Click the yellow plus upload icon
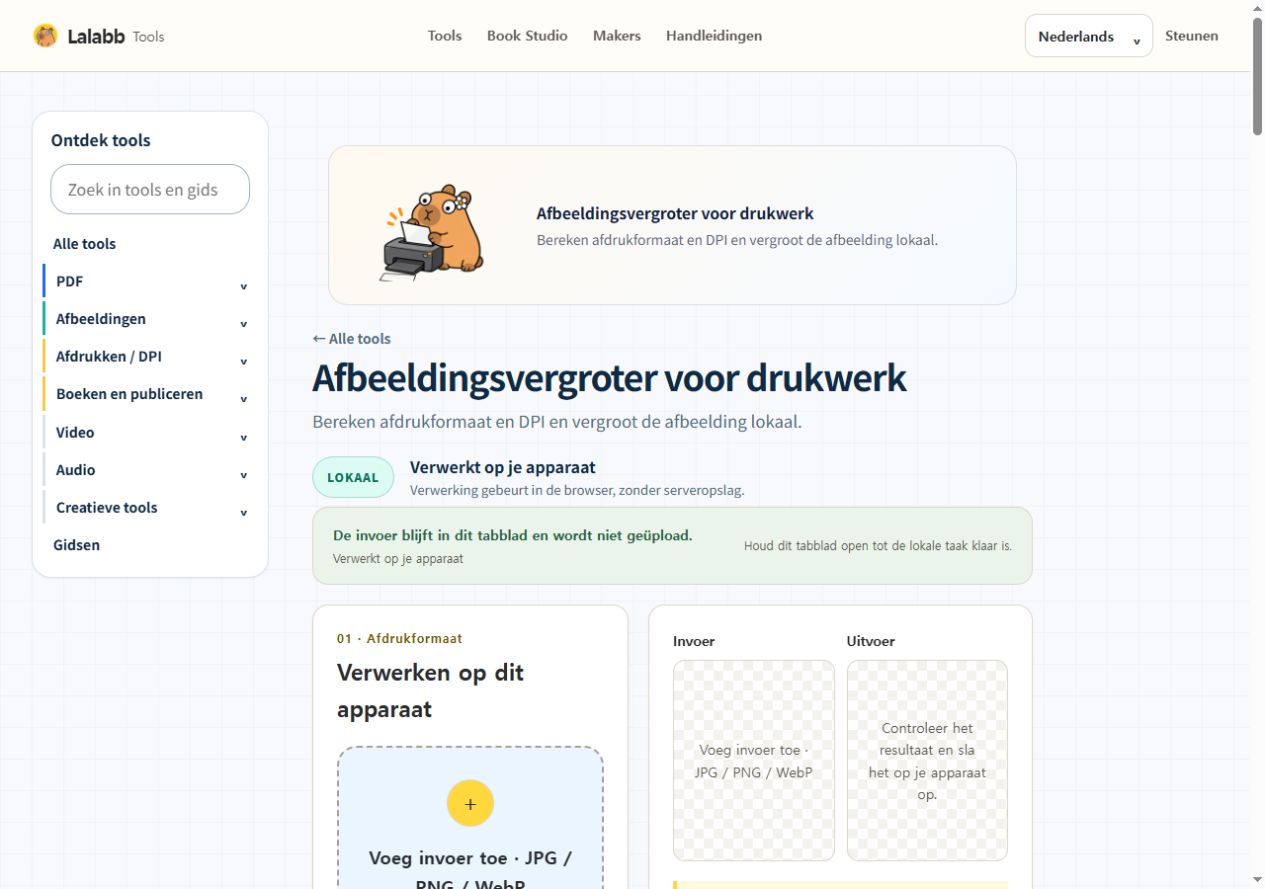Image resolution: width=1265 pixels, height=889 pixels. click(x=470, y=803)
